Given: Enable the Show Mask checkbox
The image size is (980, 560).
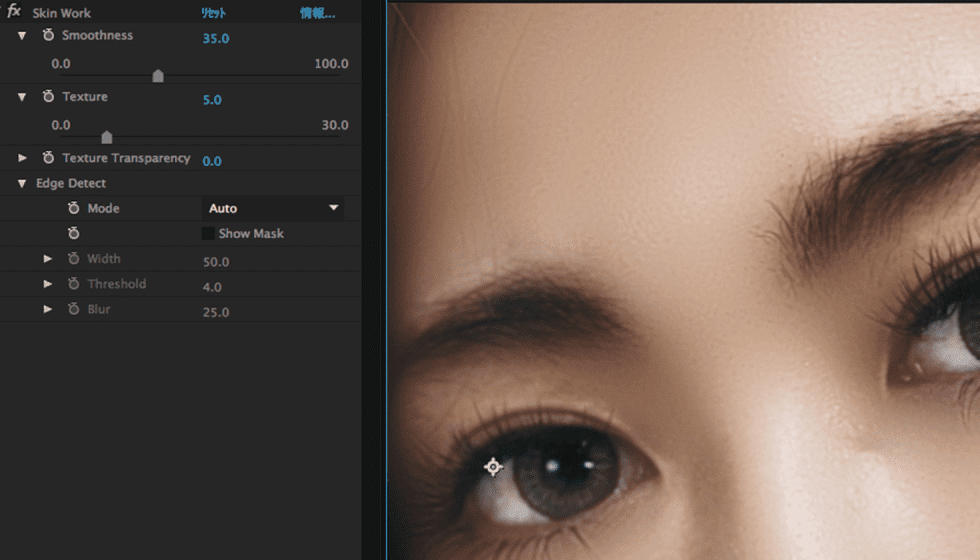Looking at the screenshot, I should 208,233.
